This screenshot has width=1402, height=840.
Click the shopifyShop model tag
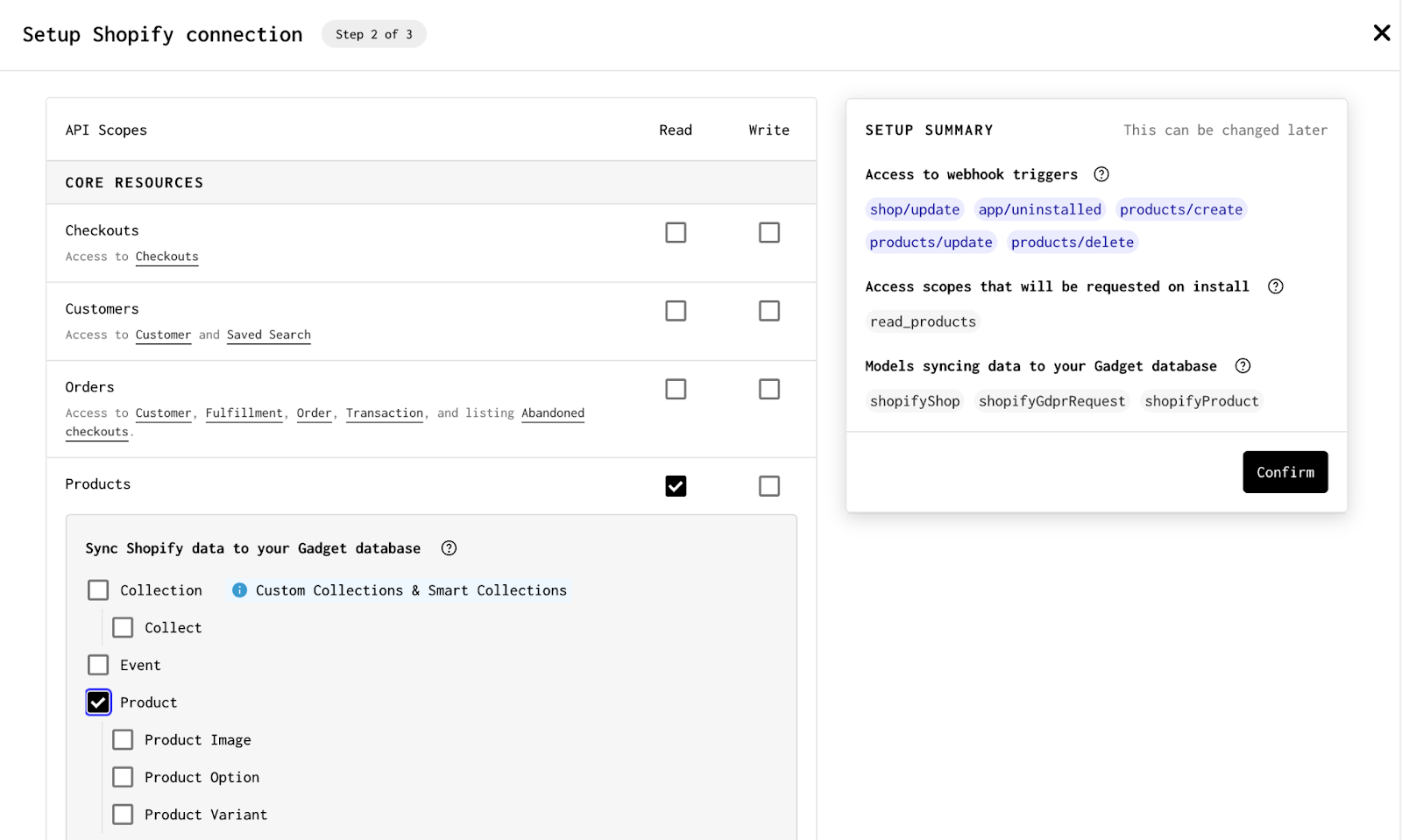915,401
